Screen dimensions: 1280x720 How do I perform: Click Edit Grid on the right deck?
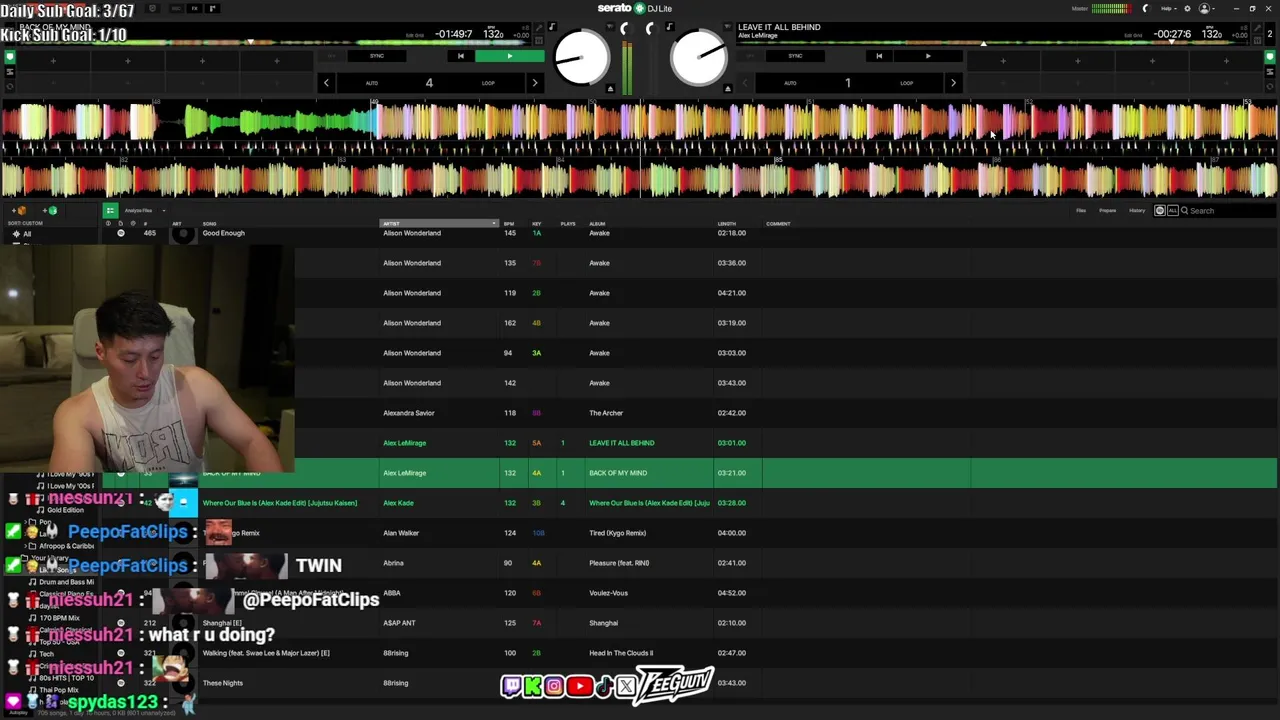(x=1133, y=35)
